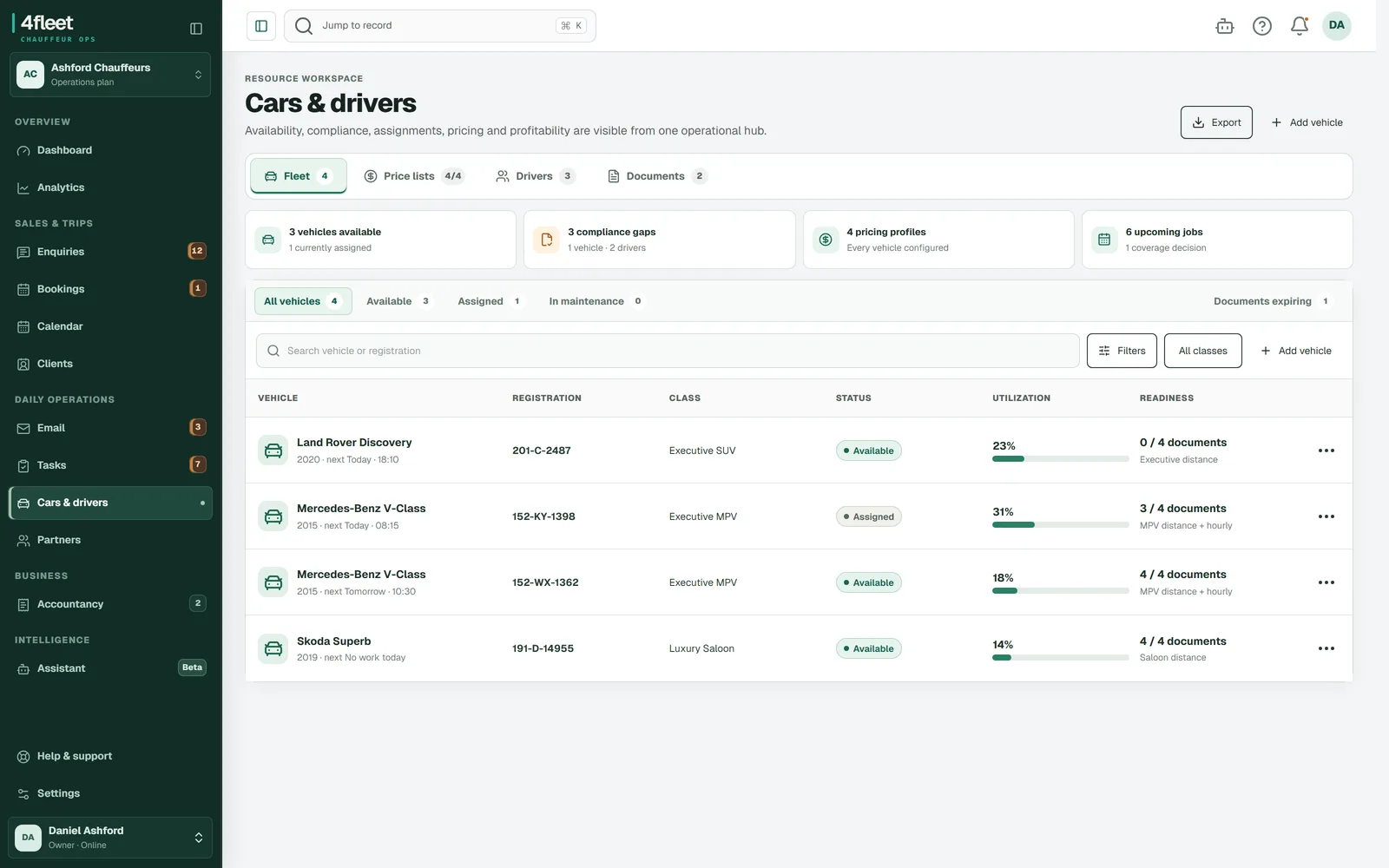Open Accountancy in the sidebar
Image resolution: width=1389 pixels, height=868 pixels.
[x=110, y=604]
